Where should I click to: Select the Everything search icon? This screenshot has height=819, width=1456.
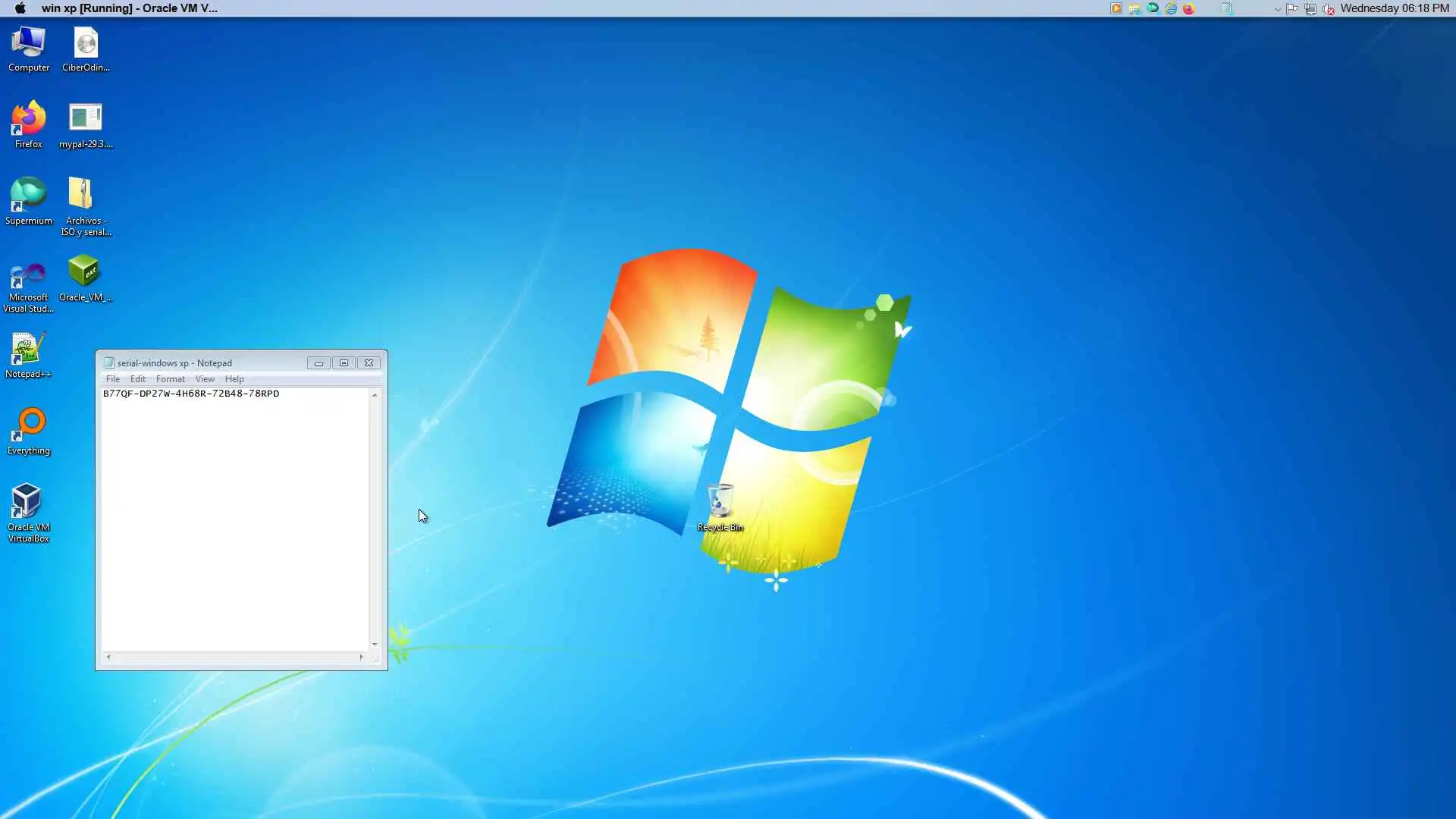tap(29, 428)
